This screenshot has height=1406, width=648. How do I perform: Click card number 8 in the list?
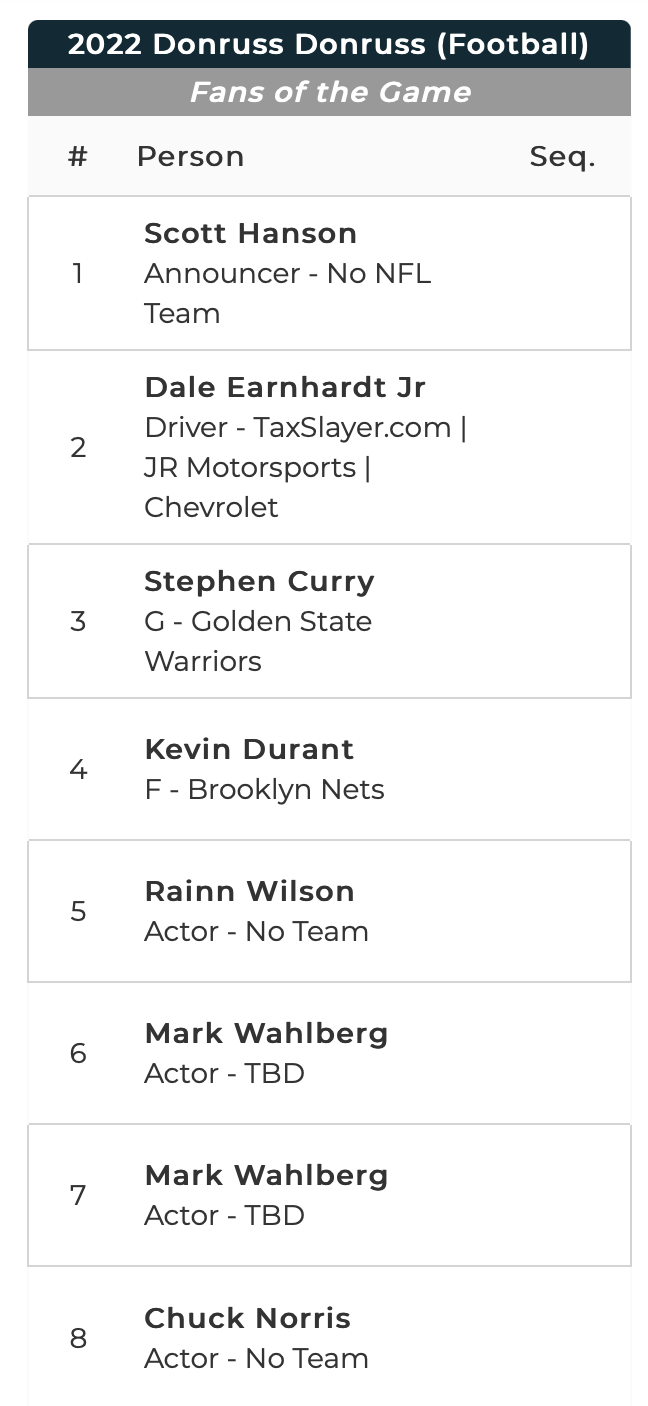pyautogui.click(x=78, y=1338)
